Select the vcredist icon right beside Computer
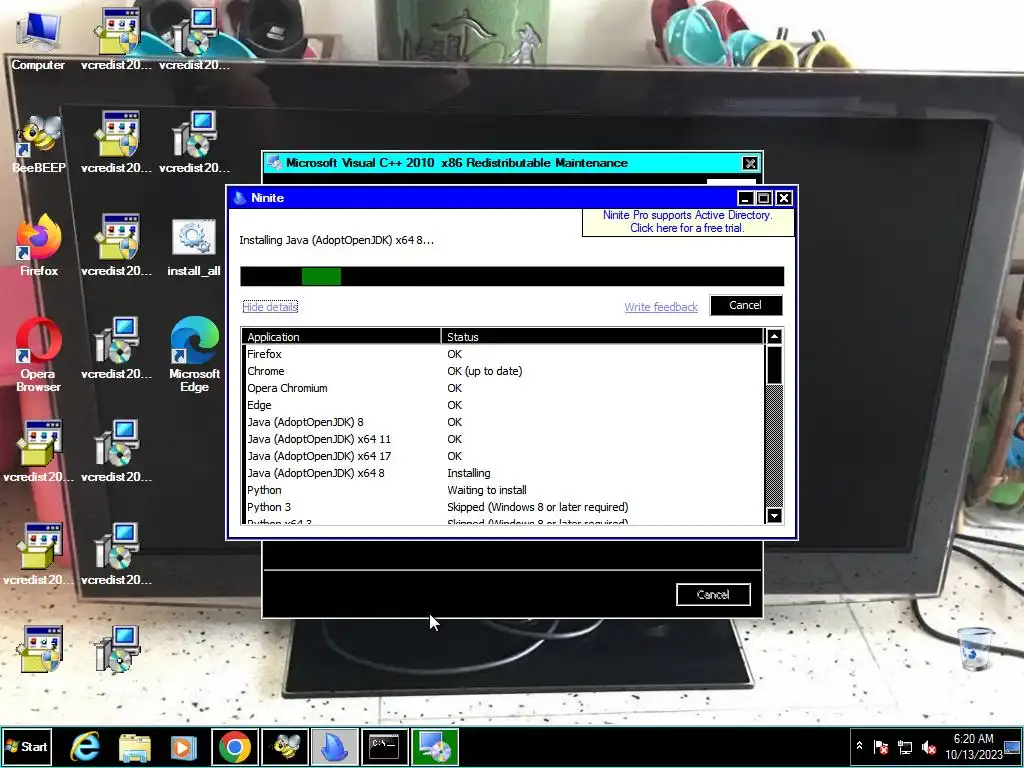Screen dimensions: 1024x768 116,40
